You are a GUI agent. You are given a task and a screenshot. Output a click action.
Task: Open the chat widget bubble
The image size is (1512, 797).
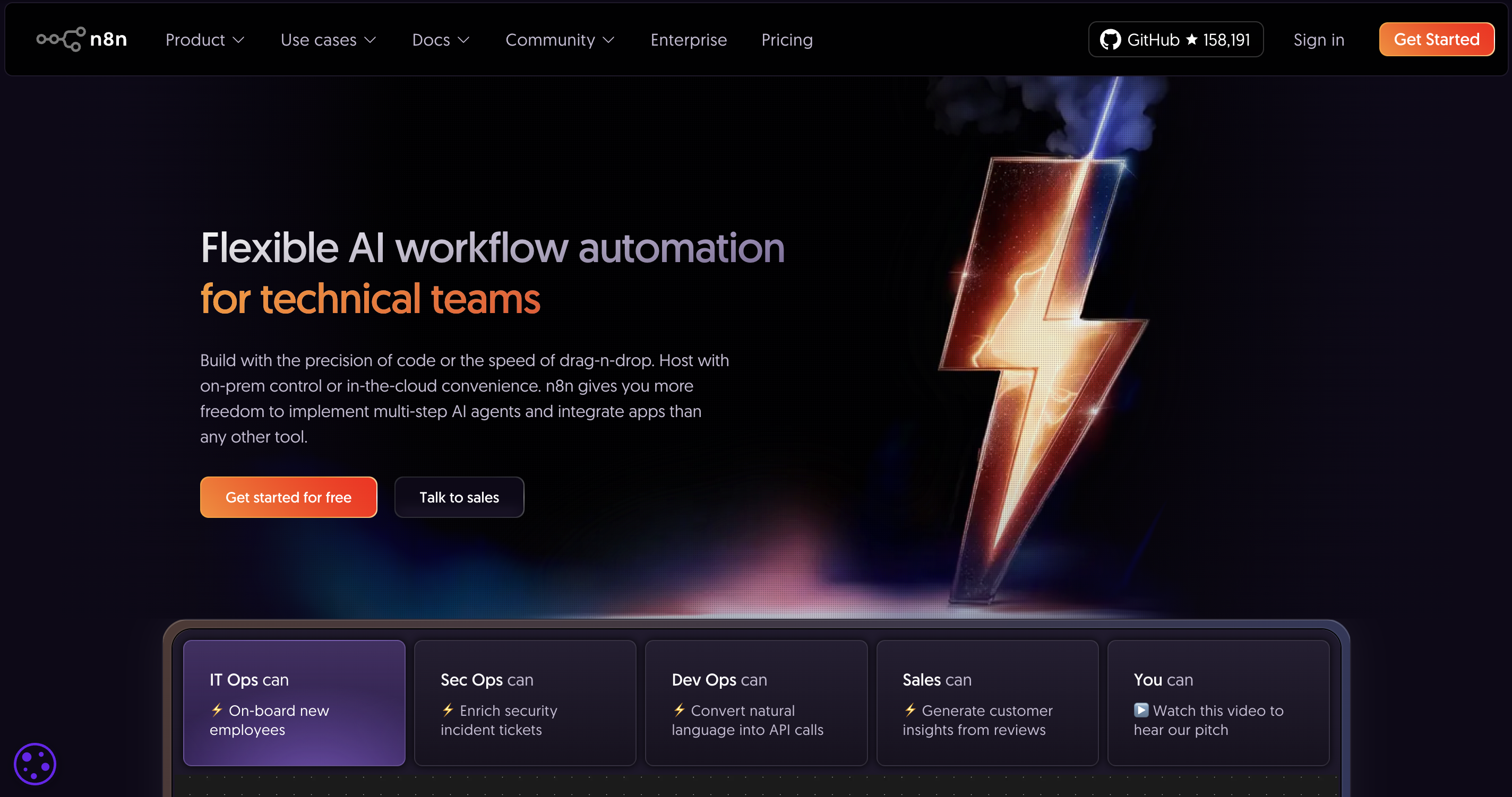[35, 764]
